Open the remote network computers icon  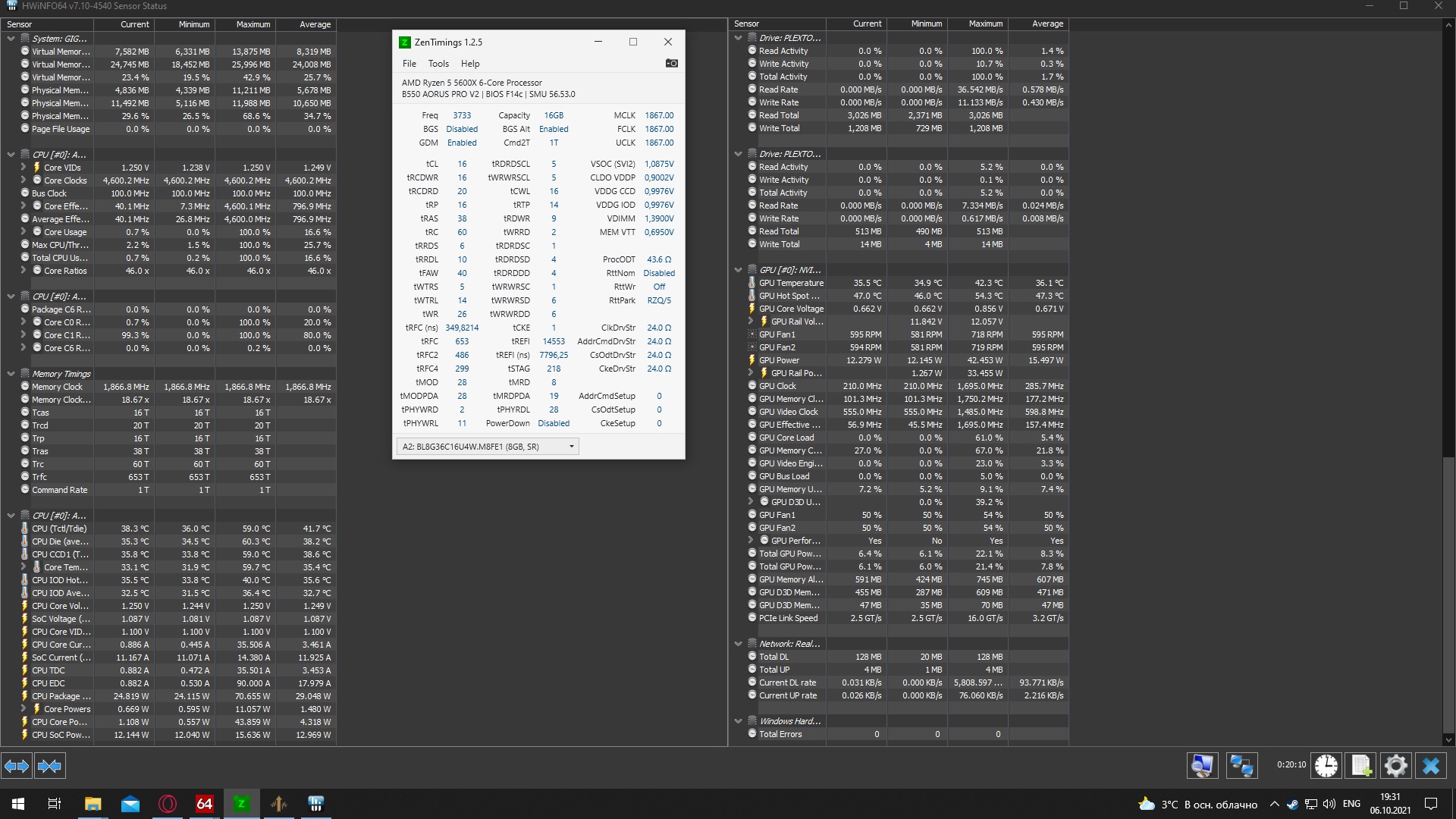[1241, 766]
